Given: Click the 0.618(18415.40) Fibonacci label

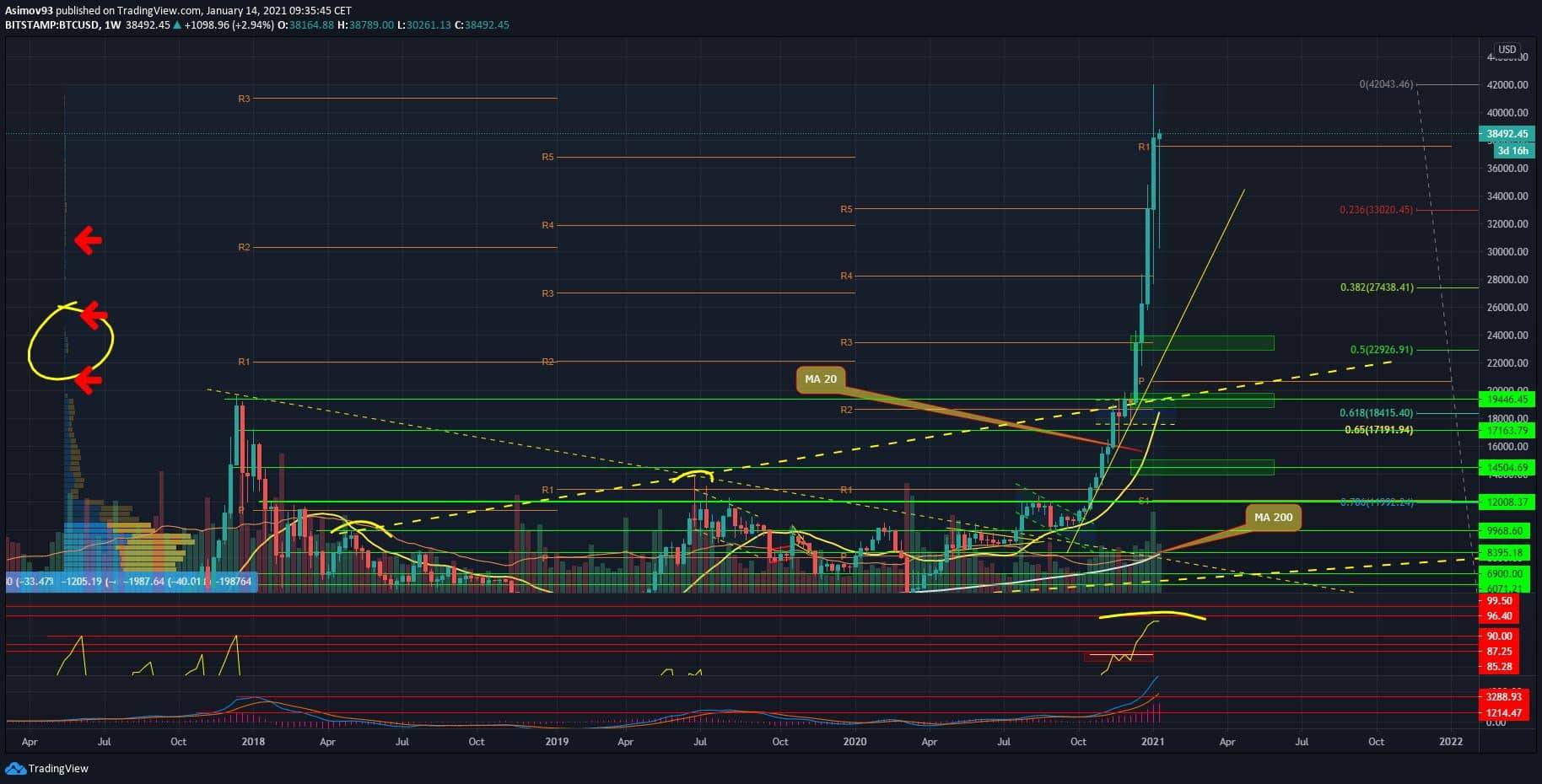Looking at the screenshot, I should coord(1376,413).
